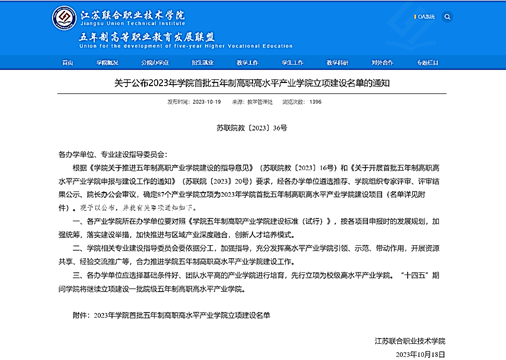This screenshot has height=360, width=506.
Task: Click the paragraph beginning 三、各办学单位应选择基础条件好
Action: 249,282
